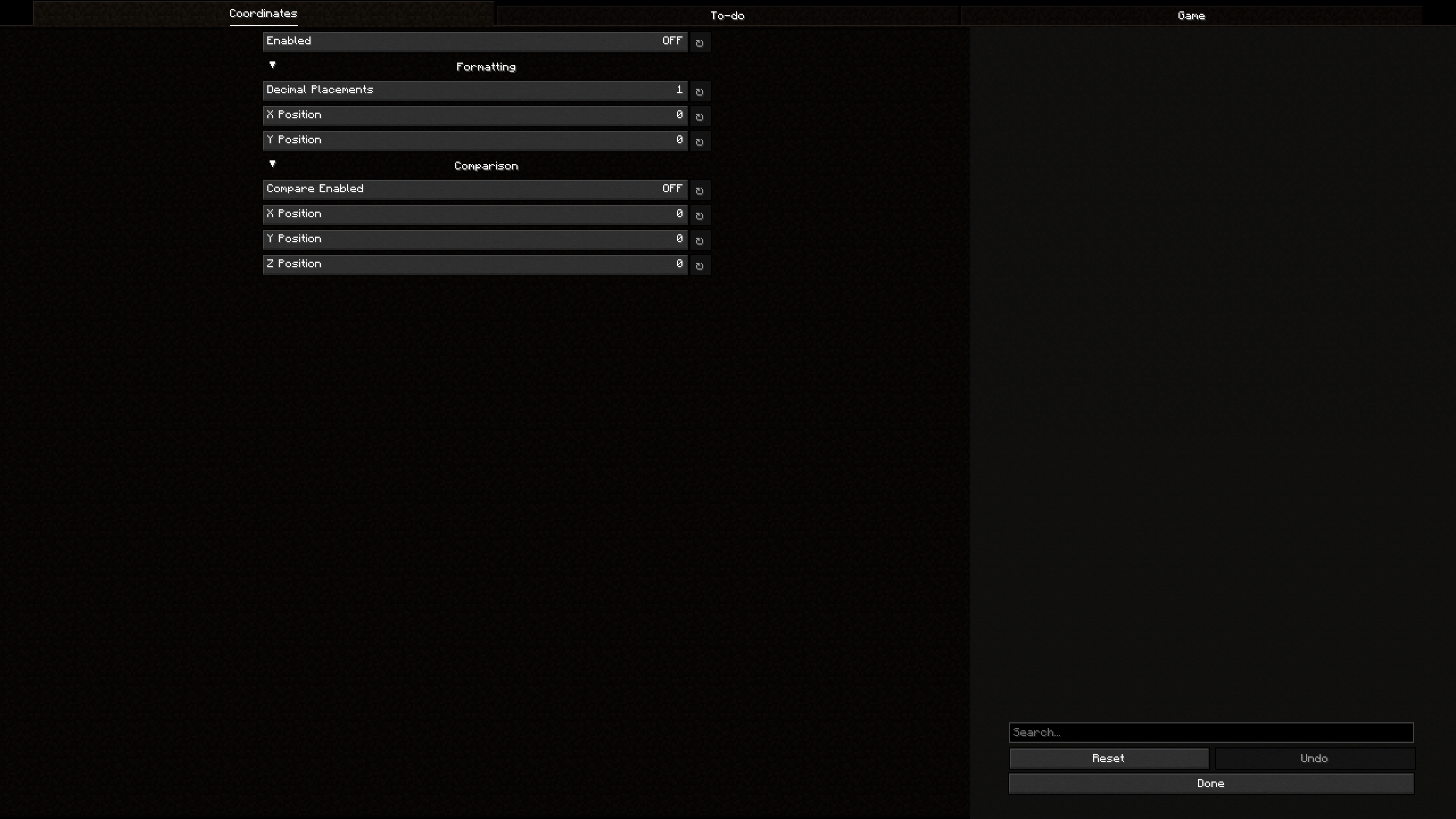Switch to the Game tab
The height and width of the screenshot is (819, 1456).
(x=1191, y=15)
